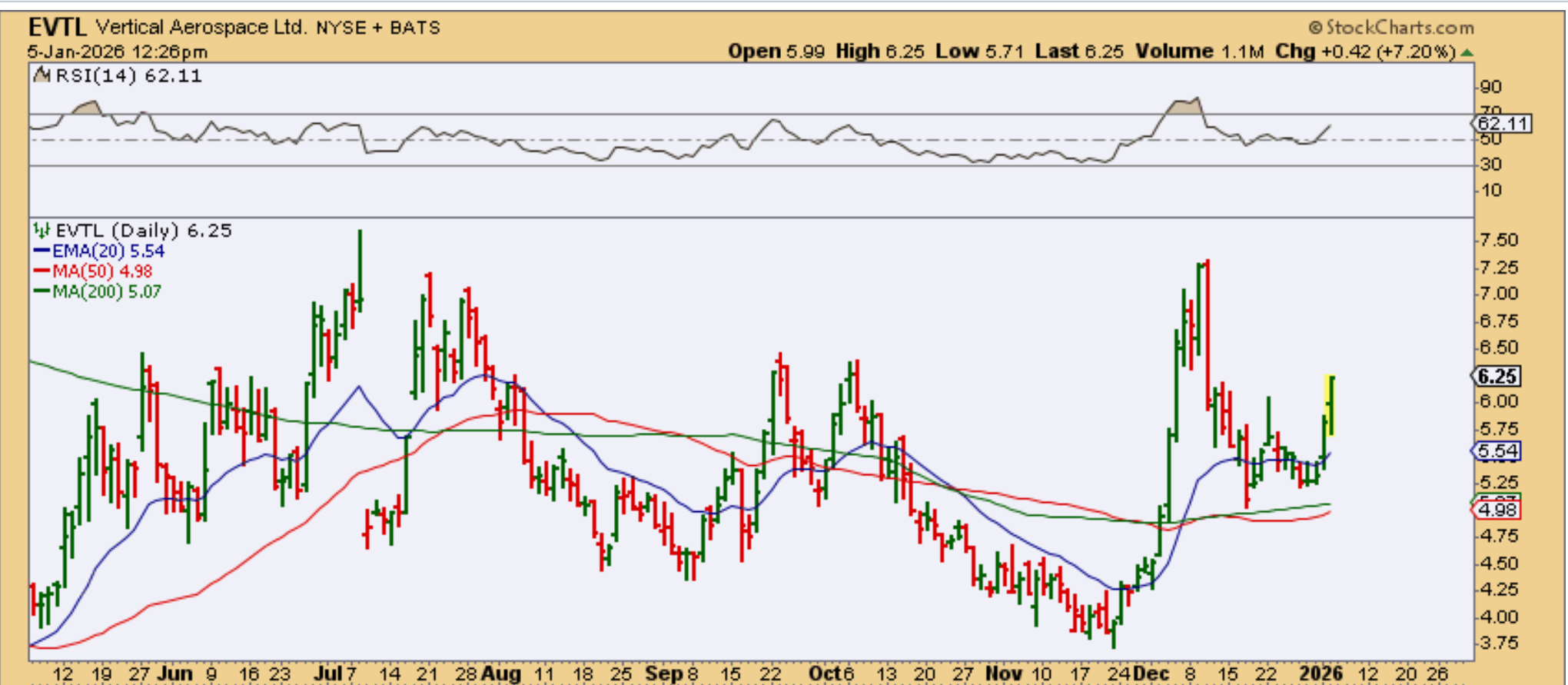This screenshot has width=1568, height=685.
Task: Click the Jul month label on the date axis
Action: pyautogui.click(x=328, y=673)
